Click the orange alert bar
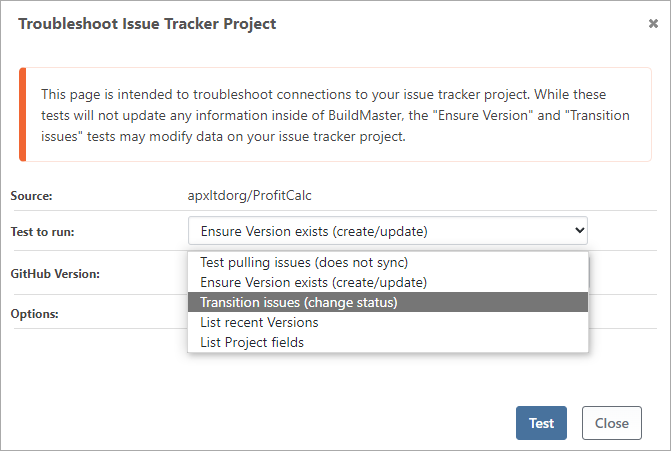 [22, 115]
